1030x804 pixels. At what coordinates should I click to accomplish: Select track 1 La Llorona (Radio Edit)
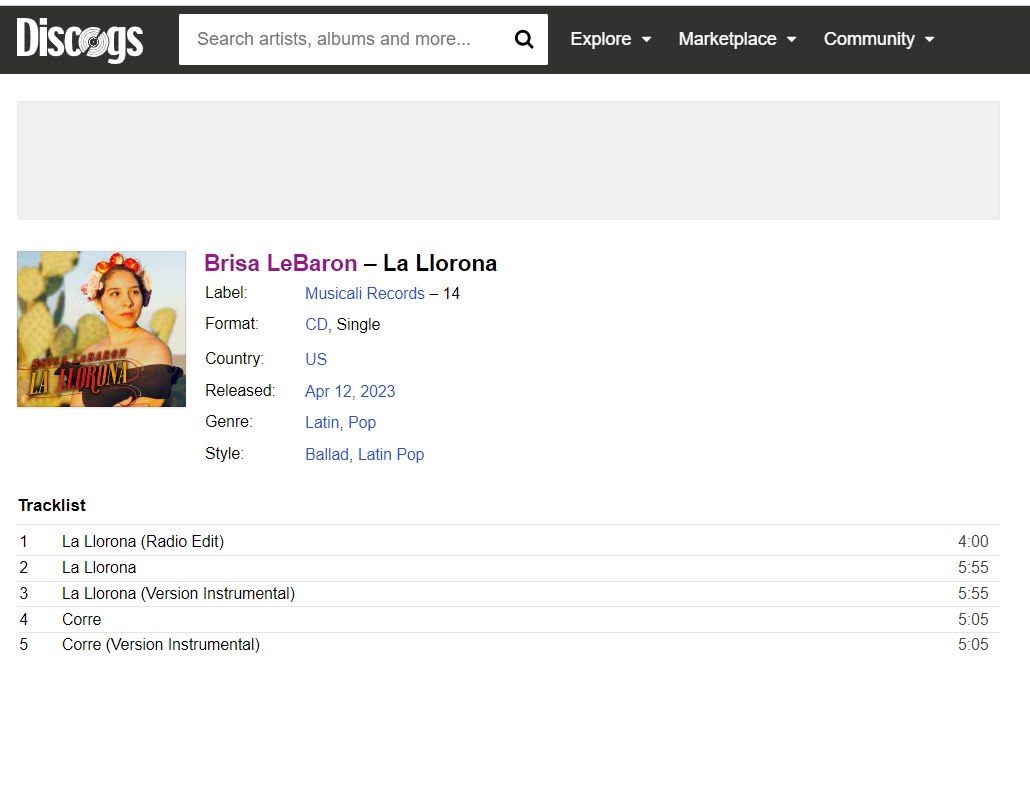(x=143, y=541)
